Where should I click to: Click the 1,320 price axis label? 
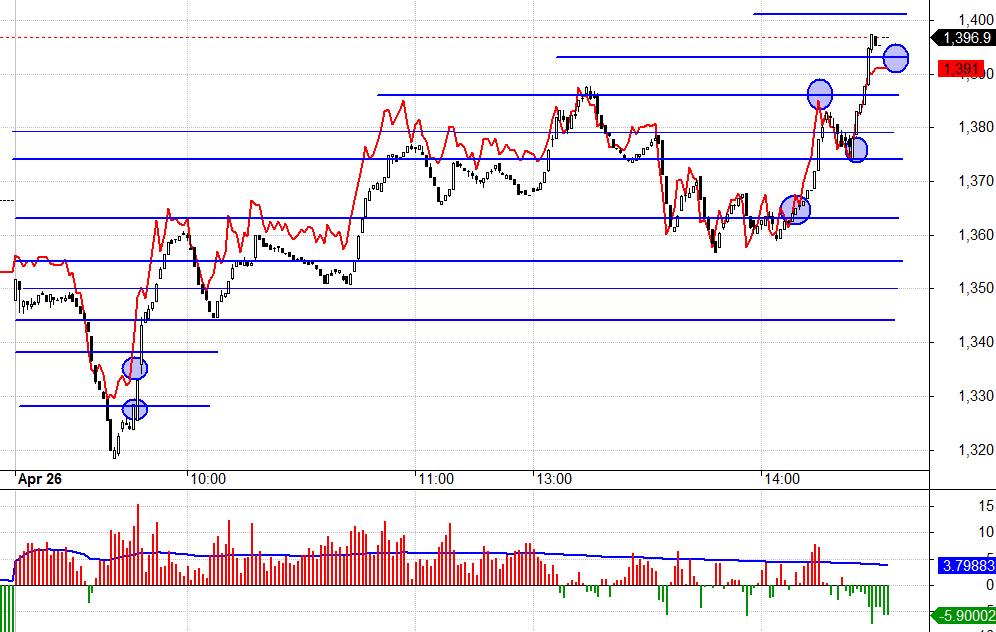[x=975, y=450]
